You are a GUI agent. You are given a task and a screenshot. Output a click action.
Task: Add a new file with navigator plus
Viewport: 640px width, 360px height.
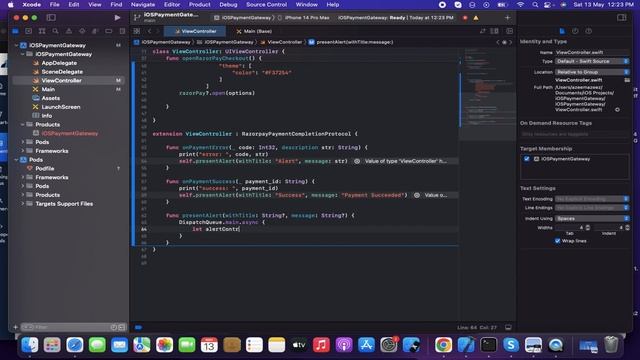tap(16, 327)
